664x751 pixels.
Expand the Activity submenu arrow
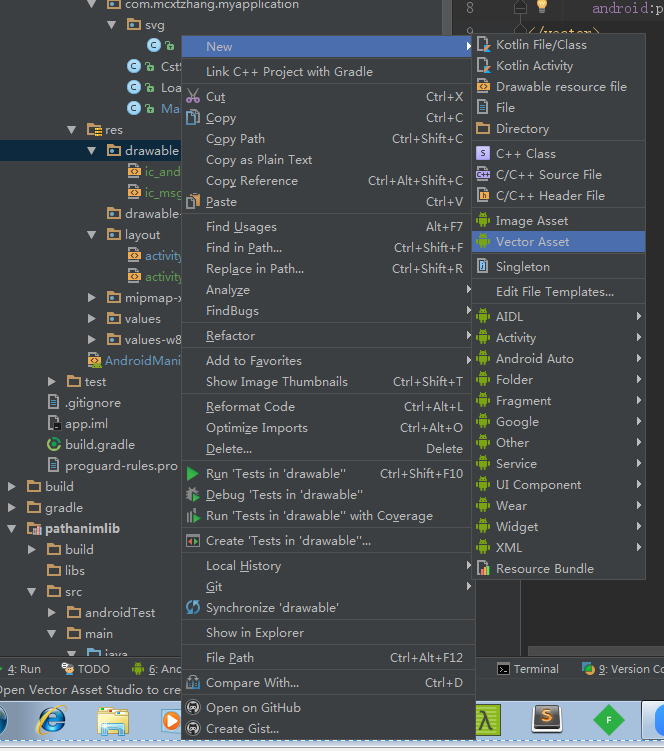[639, 337]
